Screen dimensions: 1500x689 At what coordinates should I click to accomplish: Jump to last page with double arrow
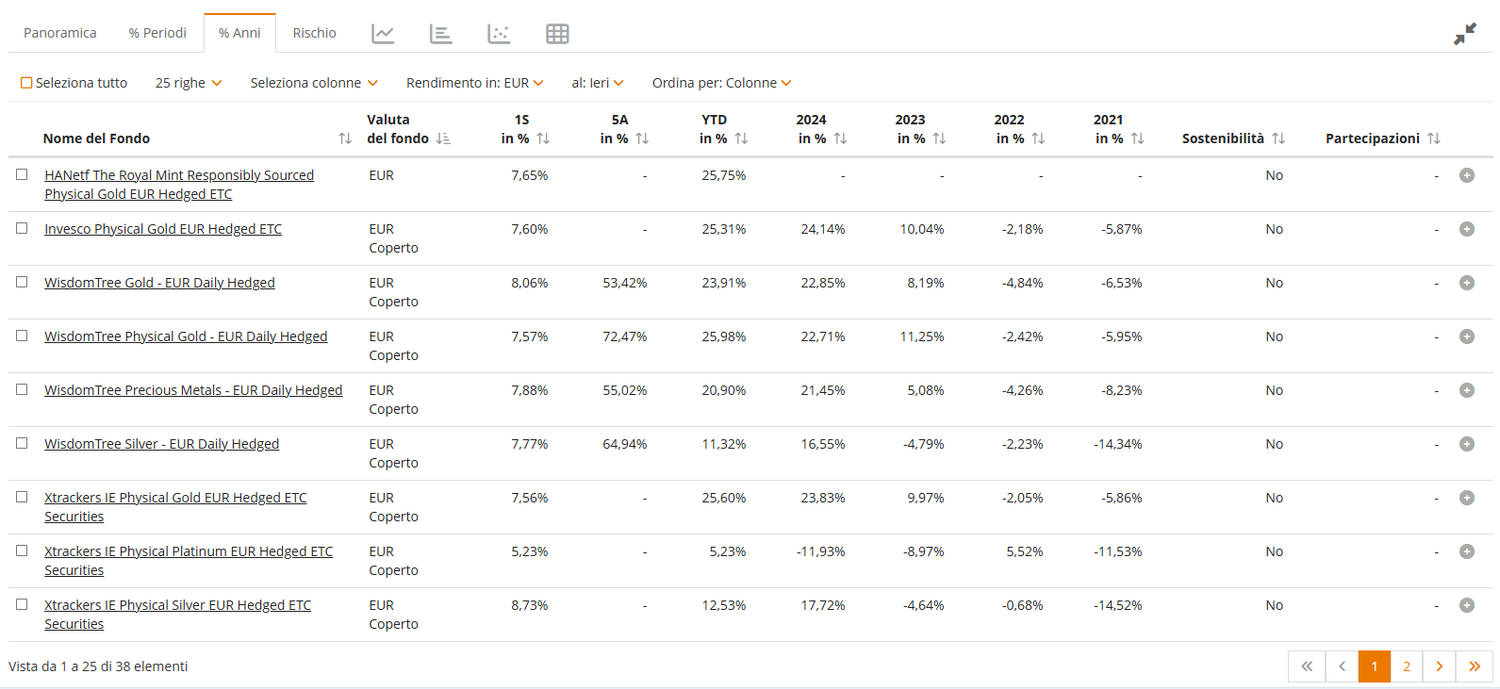[1474, 666]
